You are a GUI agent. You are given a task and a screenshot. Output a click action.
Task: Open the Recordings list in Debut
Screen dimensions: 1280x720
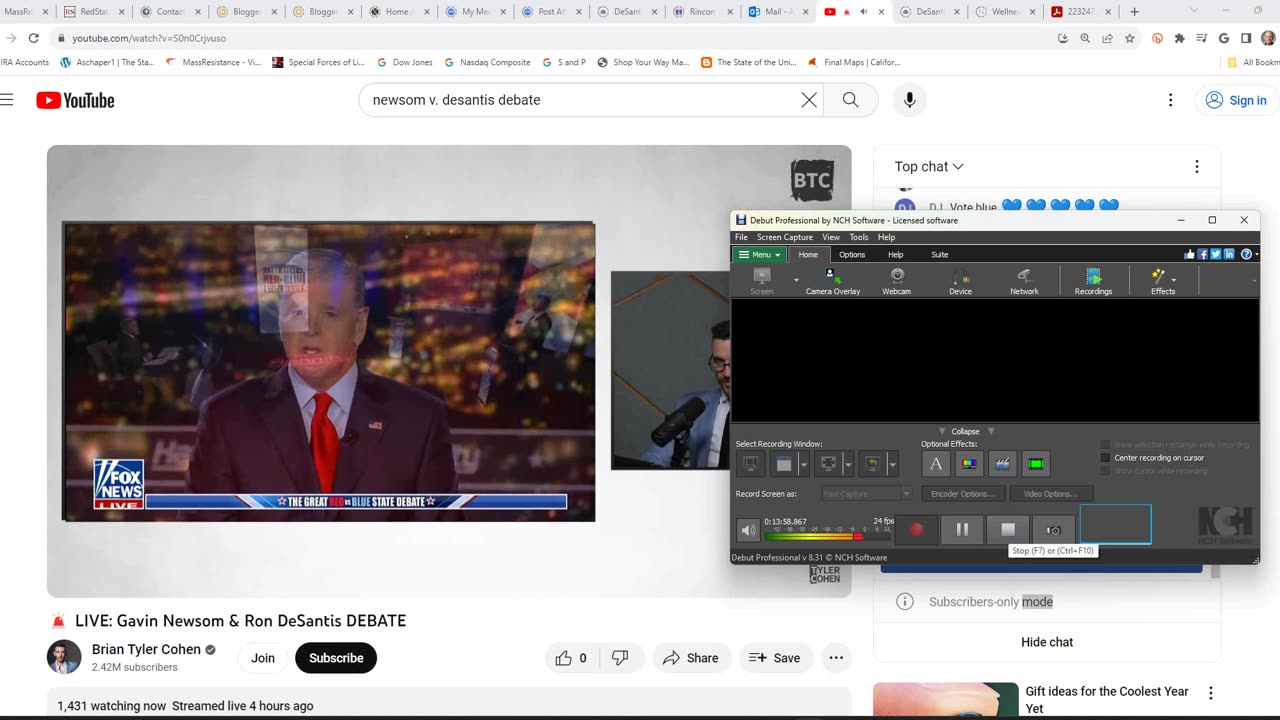(x=1093, y=281)
